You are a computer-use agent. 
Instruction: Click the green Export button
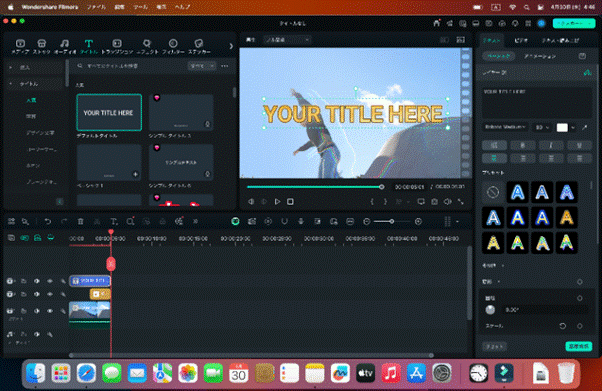click(x=574, y=23)
